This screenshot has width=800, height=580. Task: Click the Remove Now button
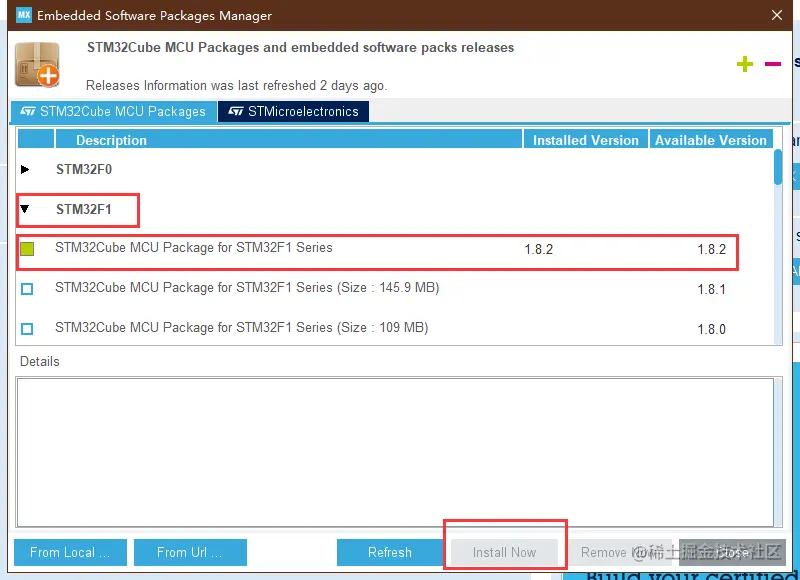click(x=619, y=552)
